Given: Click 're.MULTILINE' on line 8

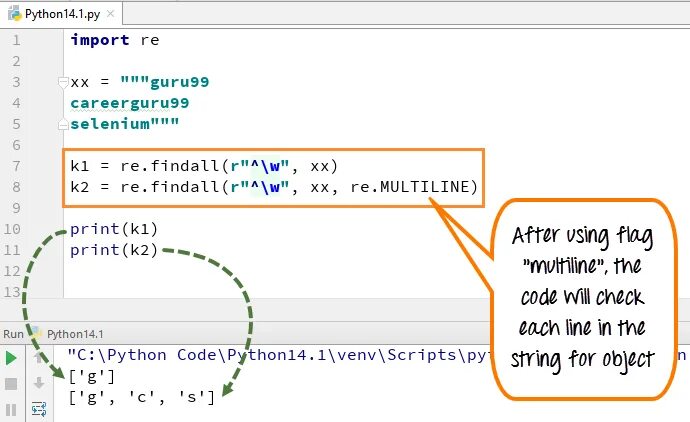Looking at the screenshot, I should 410,187.
